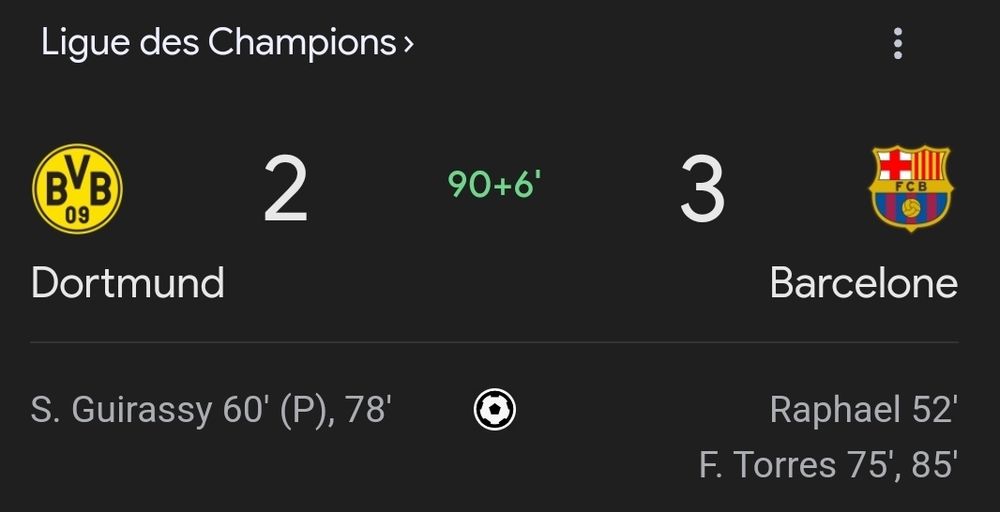Select the Barcelone team name
Viewport: 1000px width, 512px height.
[x=863, y=284]
